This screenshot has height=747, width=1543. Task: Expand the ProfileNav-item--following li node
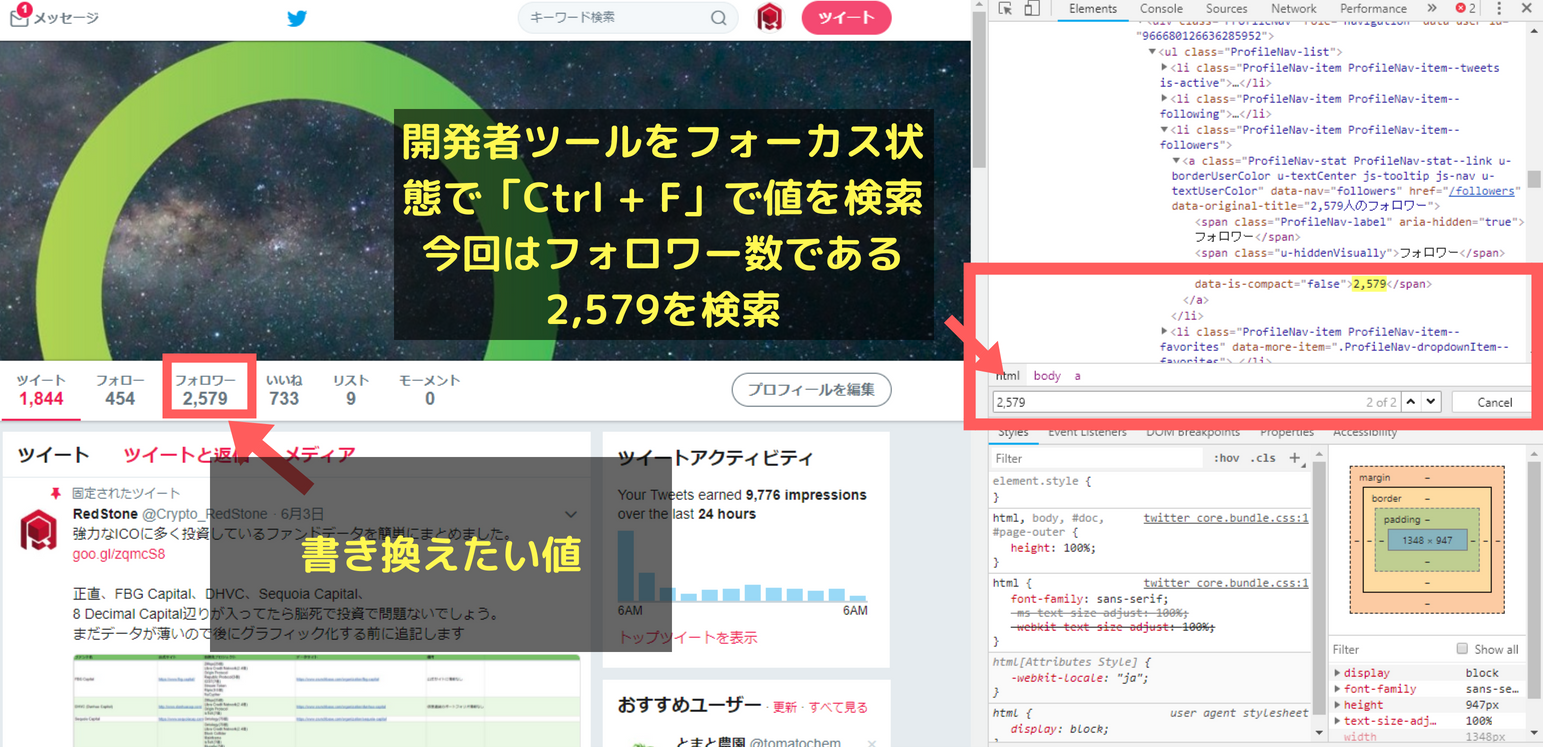click(x=1164, y=99)
